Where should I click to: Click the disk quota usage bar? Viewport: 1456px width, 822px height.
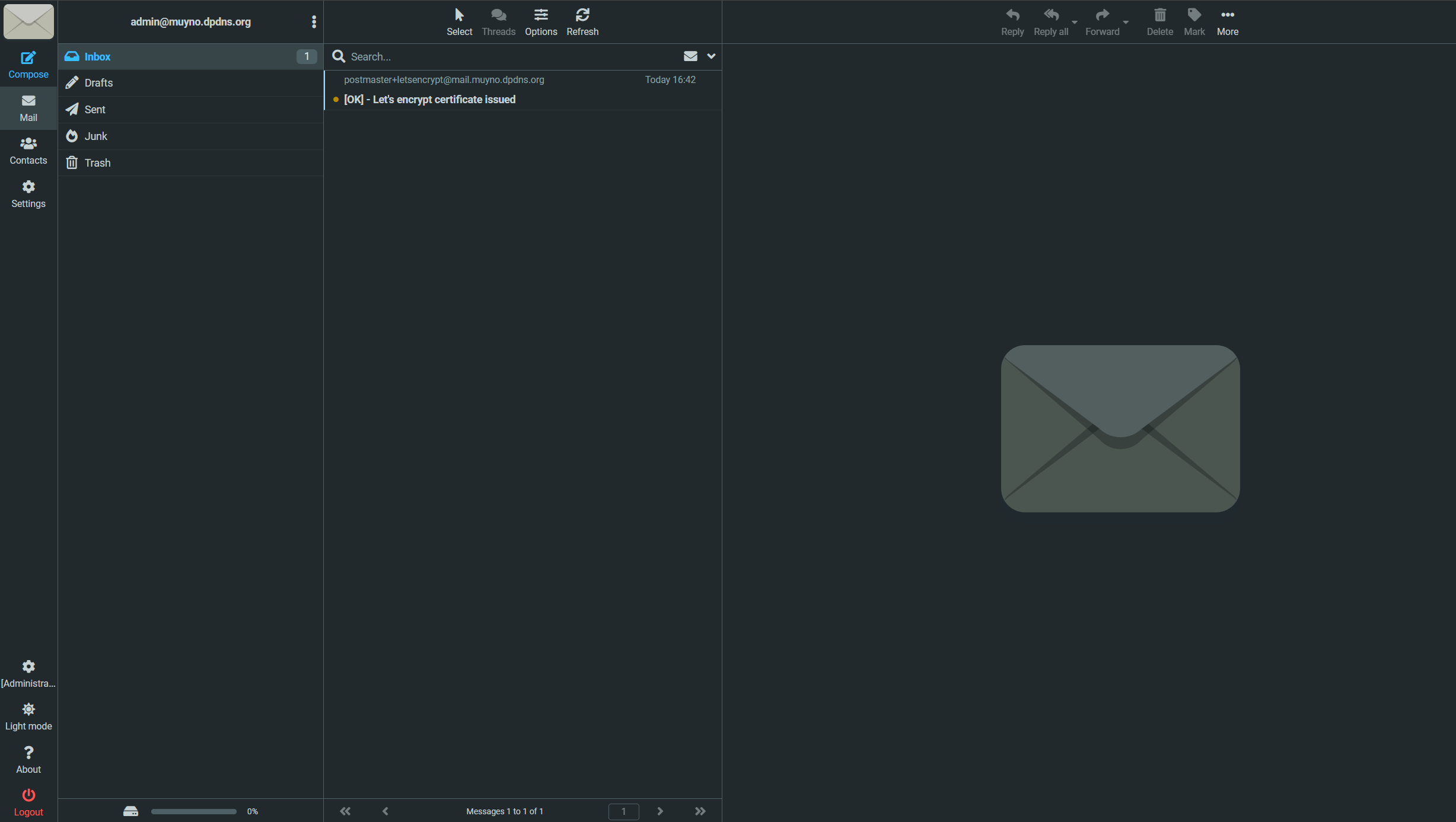point(193,811)
